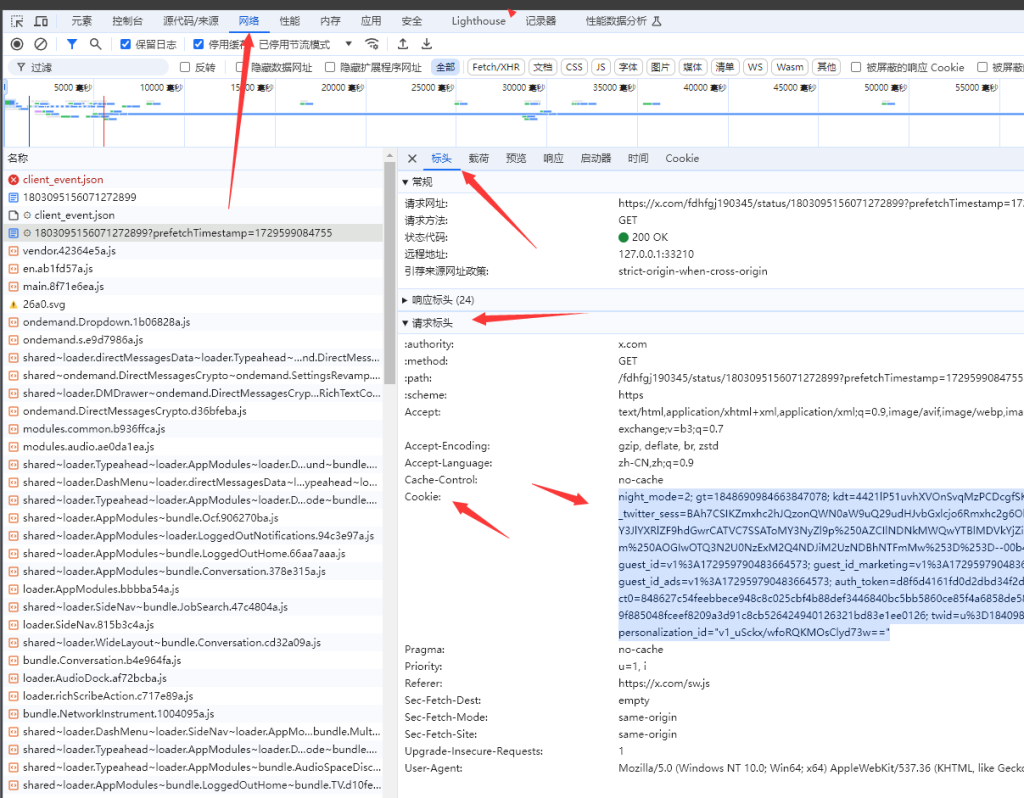Filter requests by Fetch/XHR
This screenshot has height=798, width=1024.
[496, 67]
